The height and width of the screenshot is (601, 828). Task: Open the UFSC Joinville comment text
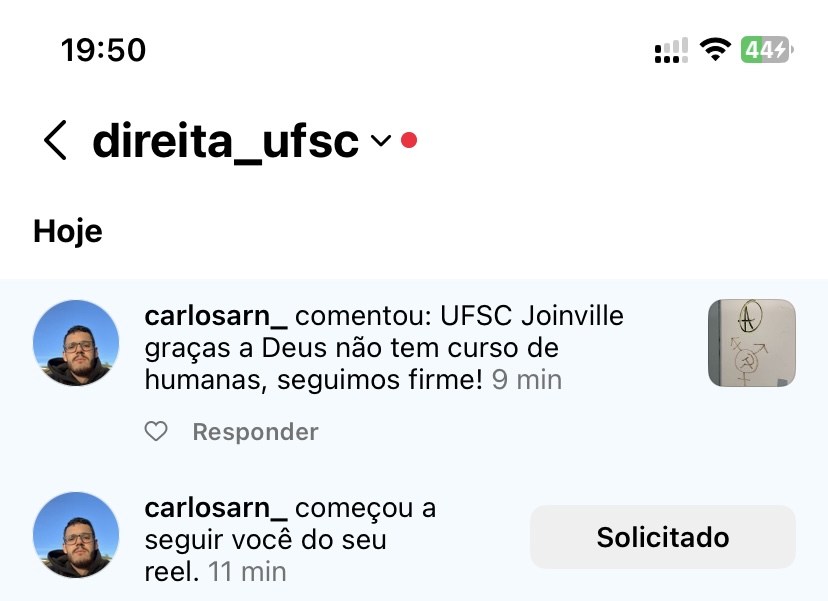point(380,349)
